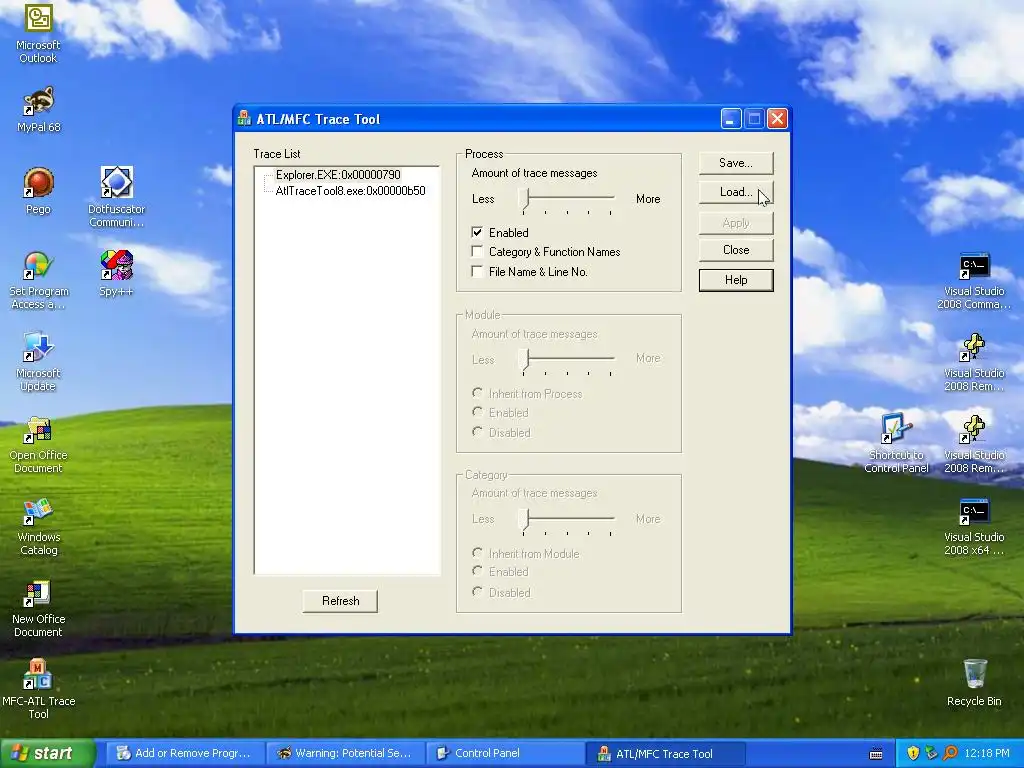Click ATL/MFC Trace Tool taskbar item
The width and height of the screenshot is (1024, 768).
[666, 754]
